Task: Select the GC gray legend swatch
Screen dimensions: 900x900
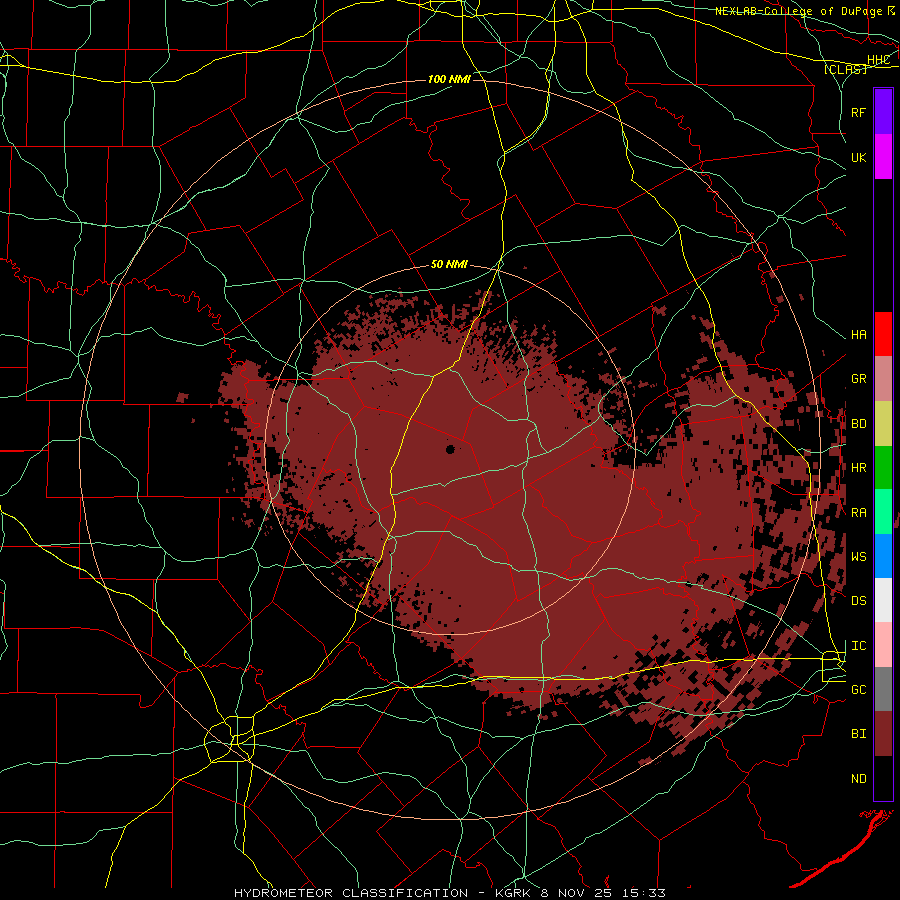Action: (883, 689)
